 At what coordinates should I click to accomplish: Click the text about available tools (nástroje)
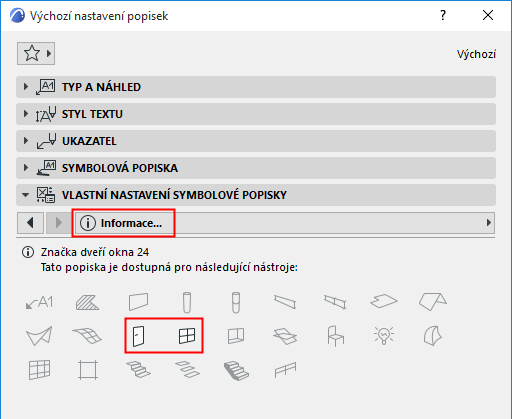pos(169,267)
